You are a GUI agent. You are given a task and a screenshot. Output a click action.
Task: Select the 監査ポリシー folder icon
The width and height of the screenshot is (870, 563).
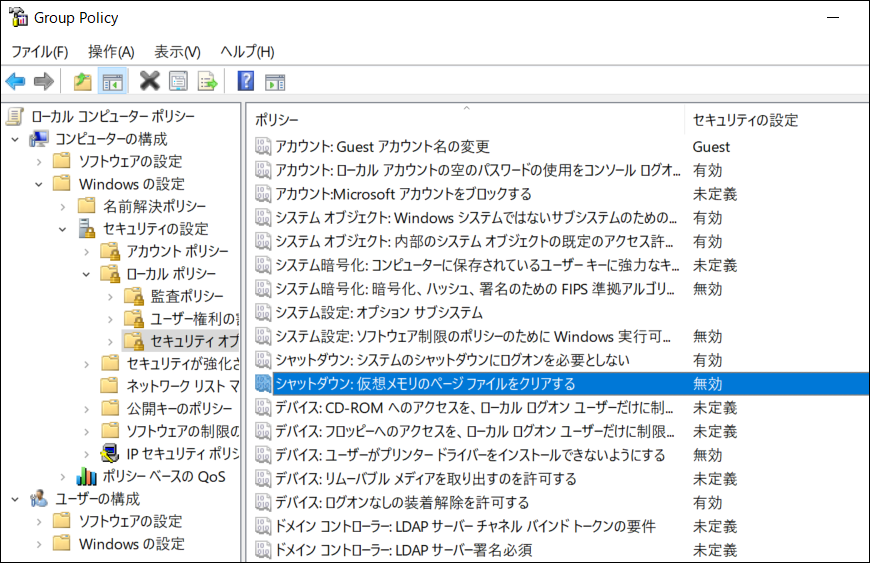tap(134, 296)
